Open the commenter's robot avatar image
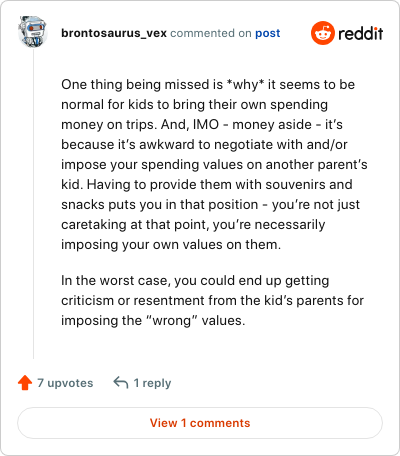Viewport: 400px width, 456px height. [x=32, y=32]
